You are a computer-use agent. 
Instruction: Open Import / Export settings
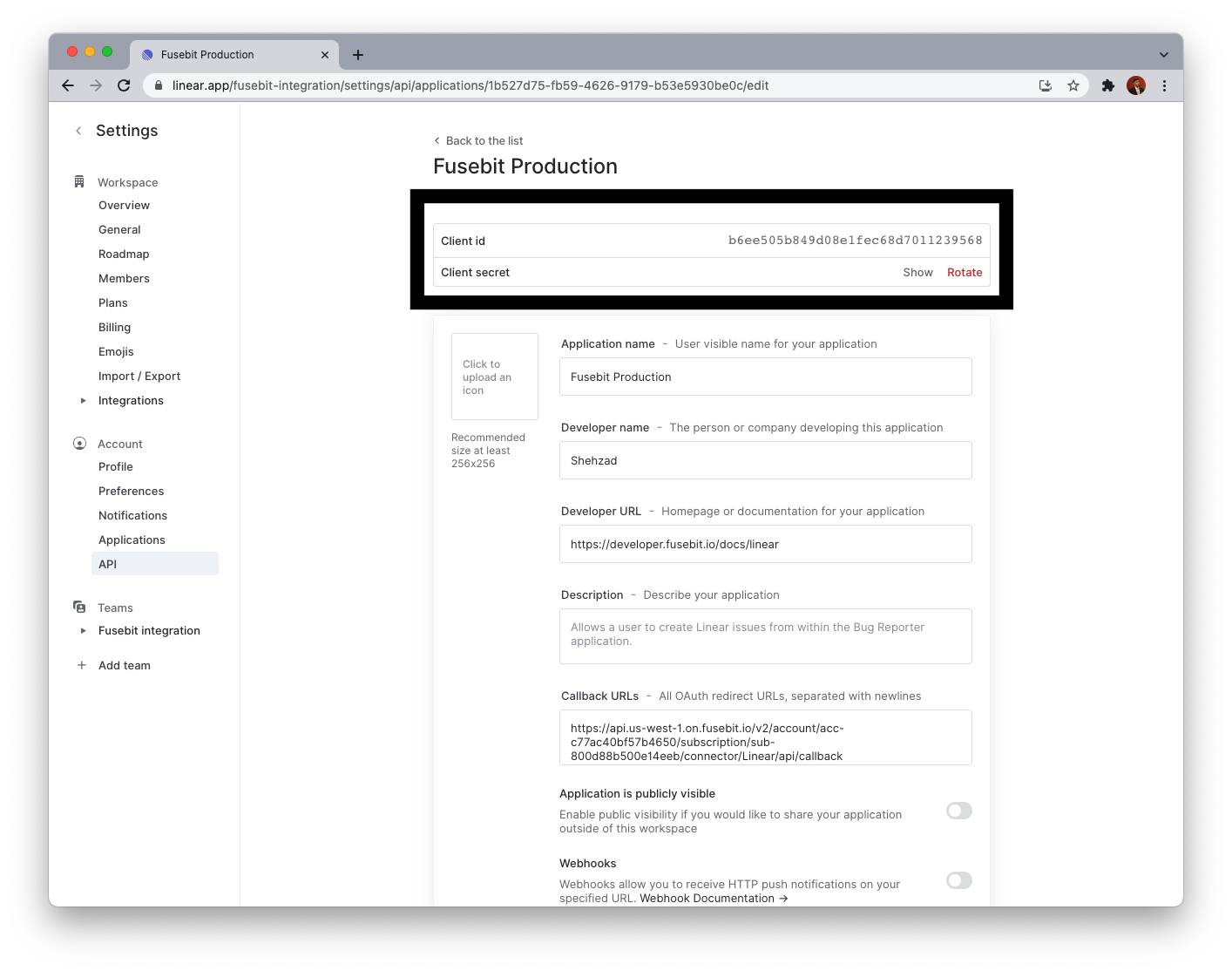(139, 377)
